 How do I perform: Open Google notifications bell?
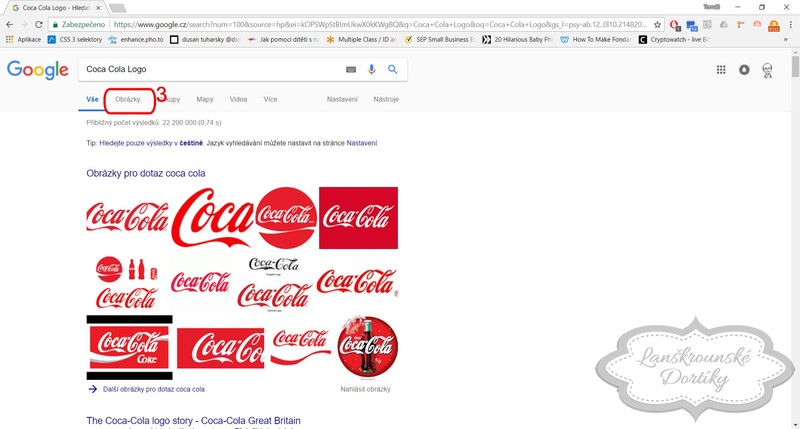(743, 70)
